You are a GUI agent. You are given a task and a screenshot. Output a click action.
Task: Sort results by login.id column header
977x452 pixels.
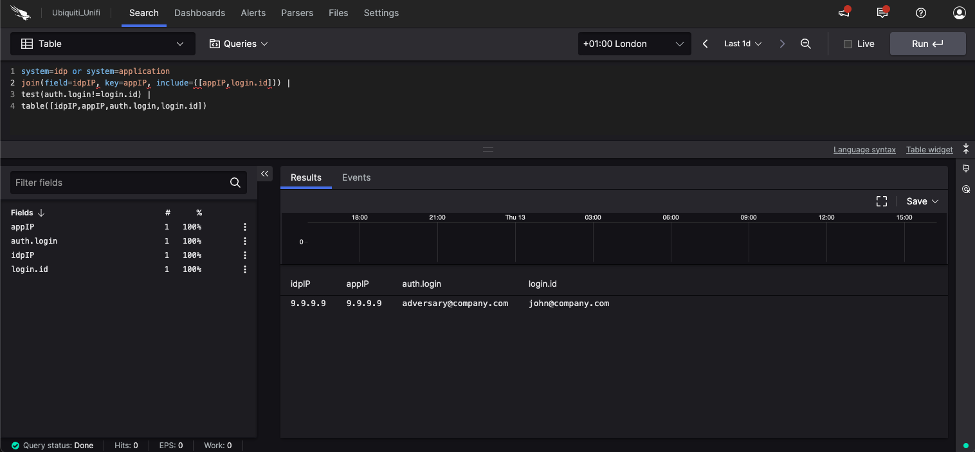point(542,284)
